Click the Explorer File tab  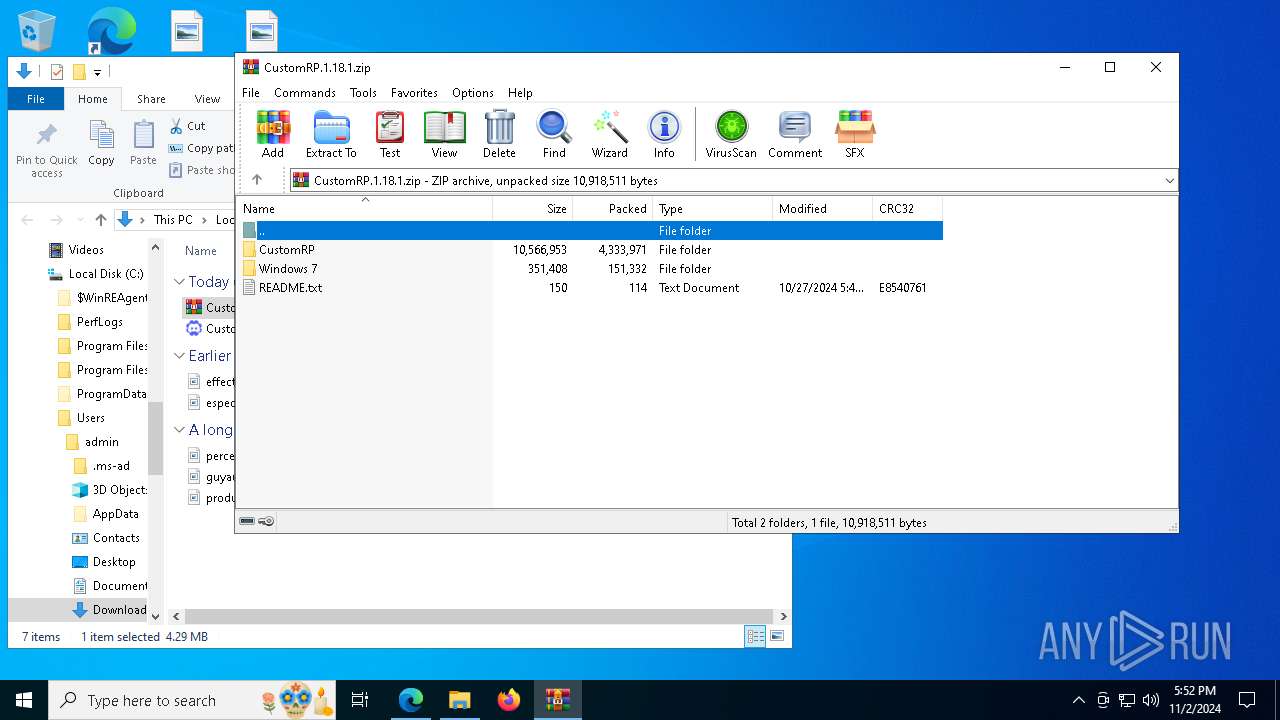(x=36, y=99)
